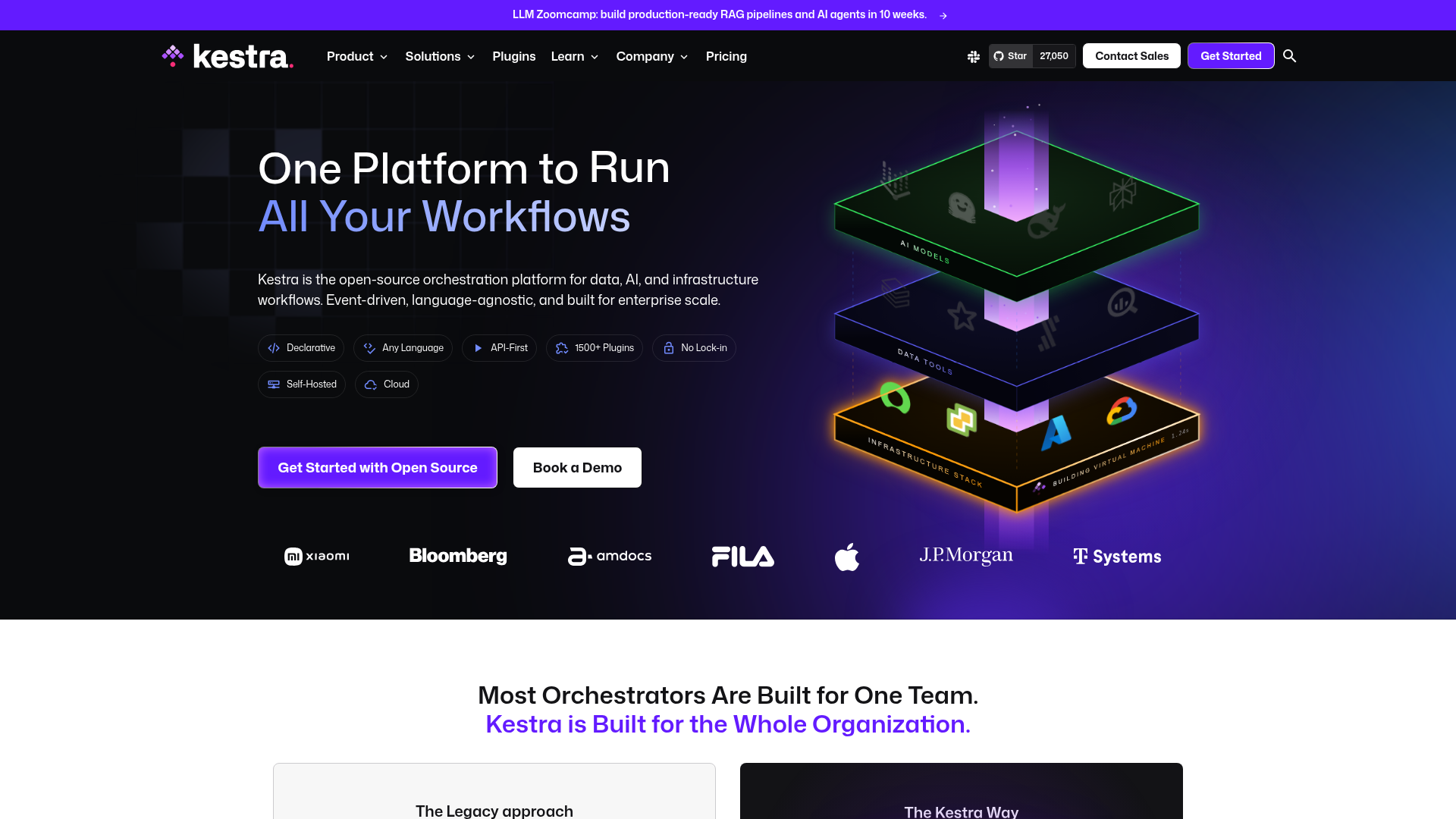Click the 'DATA TOOLS' layer label
This screenshot has height=819, width=1456.
[x=924, y=362]
